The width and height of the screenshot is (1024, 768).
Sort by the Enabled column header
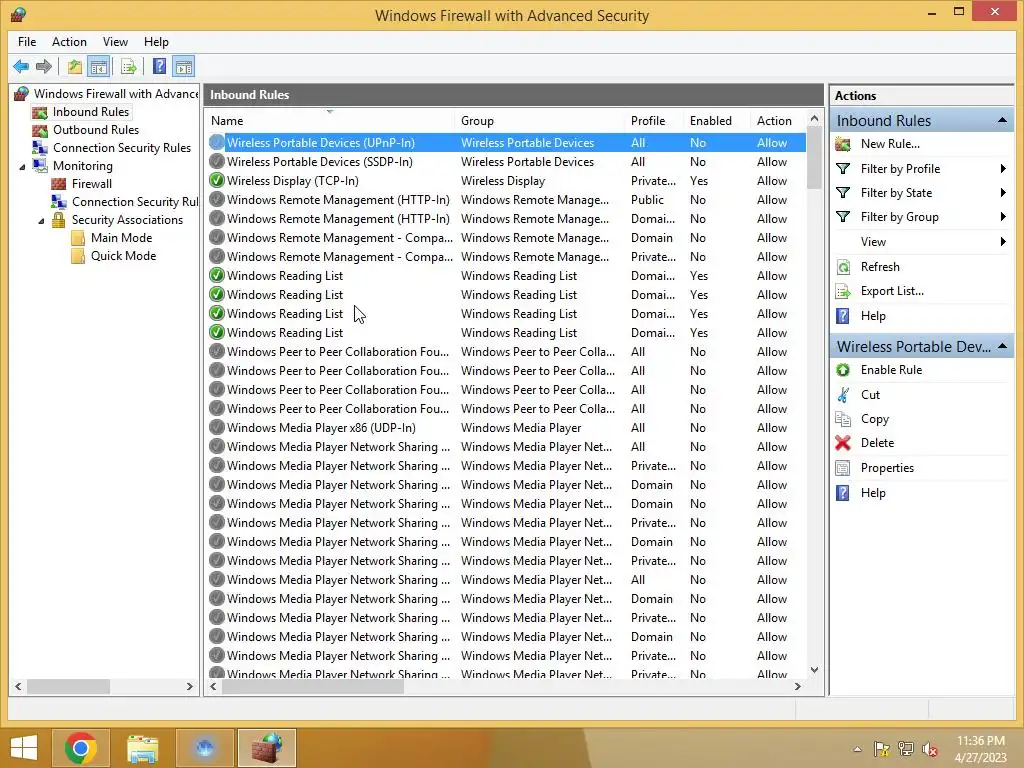pyautogui.click(x=717, y=121)
